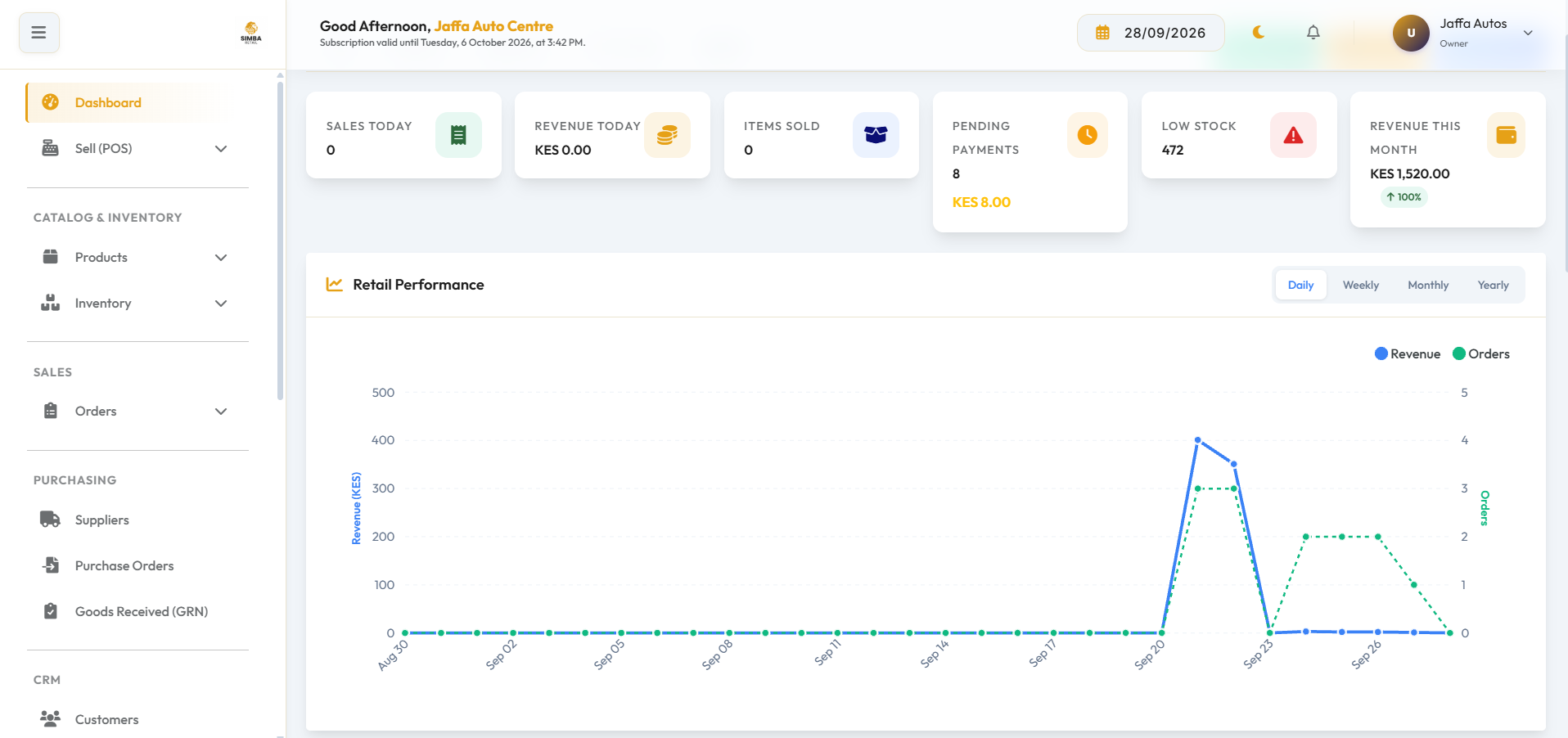Screen dimensions: 1568x738
Task: Click the hamburger menu button
Action: pyautogui.click(x=38, y=33)
